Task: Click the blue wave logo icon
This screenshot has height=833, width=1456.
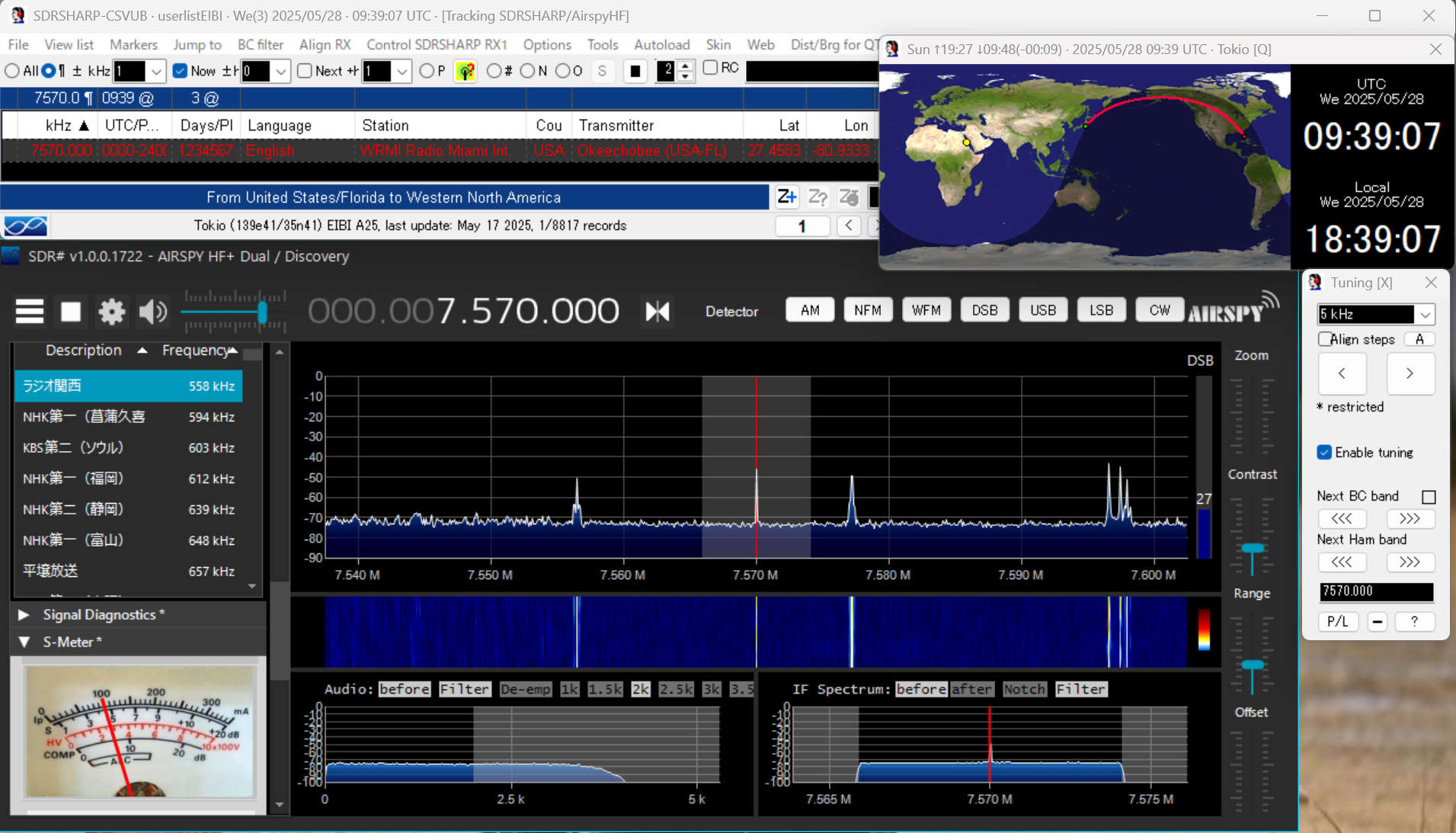Action: point(26,226)
